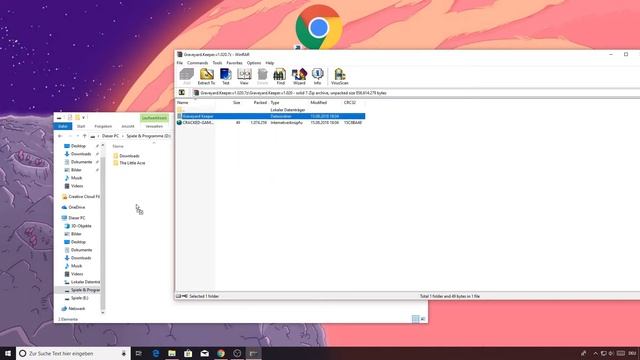Screen dimensions: 640x360
Task: Open the Tools menu in WinRAR
Action: (217, 63)
